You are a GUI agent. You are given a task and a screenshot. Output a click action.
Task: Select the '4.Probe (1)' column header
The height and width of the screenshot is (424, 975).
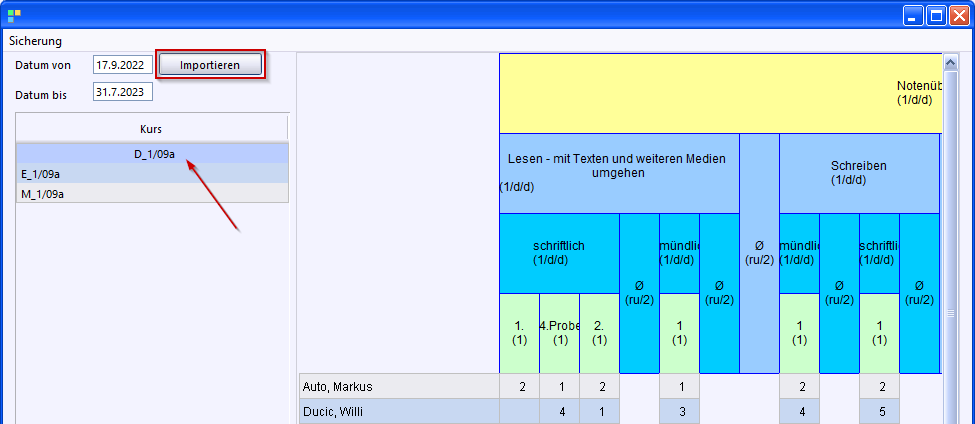click(560, 333)
